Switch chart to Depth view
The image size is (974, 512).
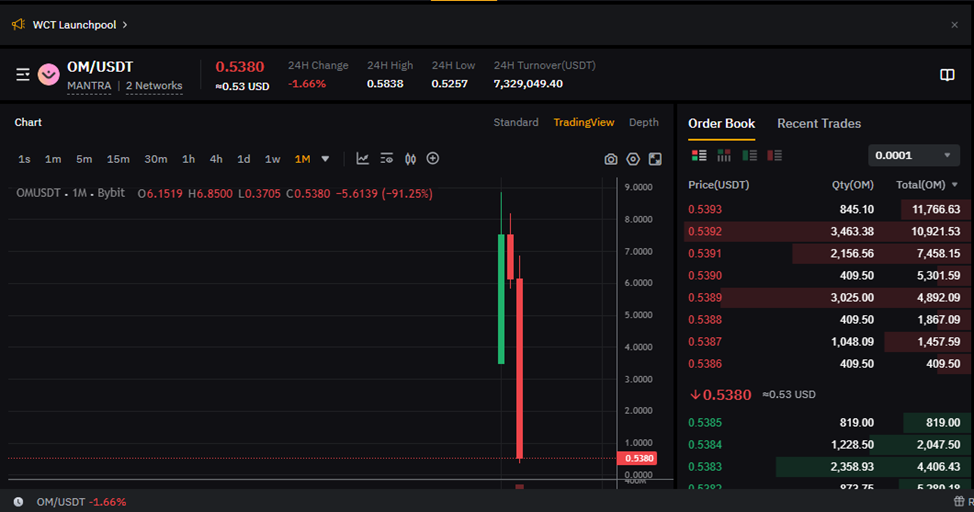click(x=644, y=122)
